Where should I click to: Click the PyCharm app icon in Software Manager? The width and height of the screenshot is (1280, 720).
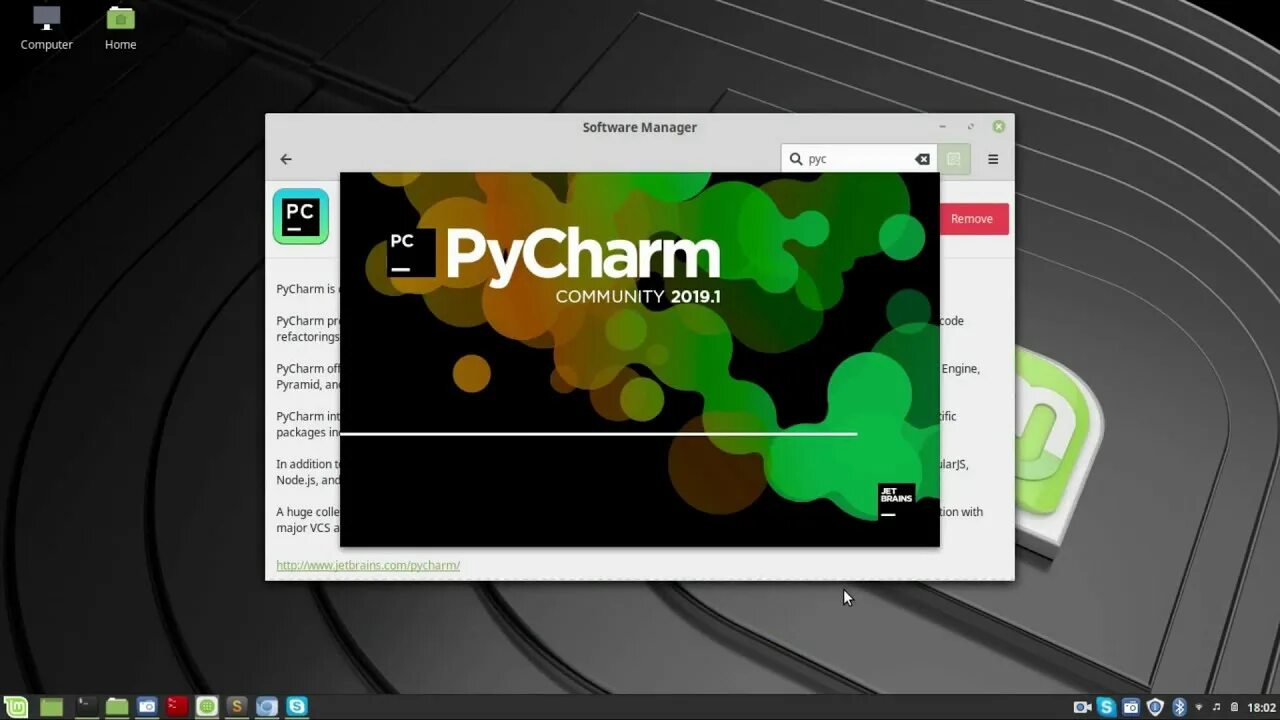[301, 217]
